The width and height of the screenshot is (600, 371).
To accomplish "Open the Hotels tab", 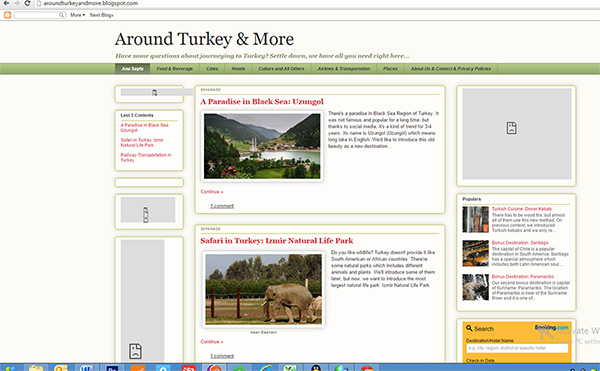I will [x=238, y=68].
